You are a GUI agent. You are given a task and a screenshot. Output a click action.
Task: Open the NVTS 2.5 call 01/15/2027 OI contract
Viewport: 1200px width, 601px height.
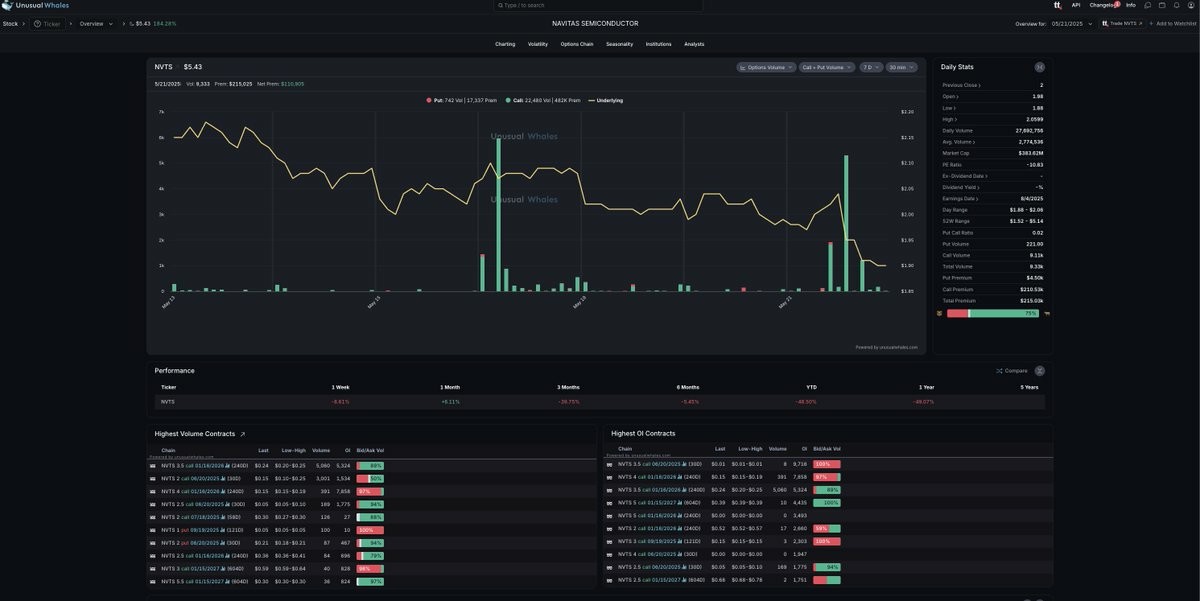click(x=663, y=580)
